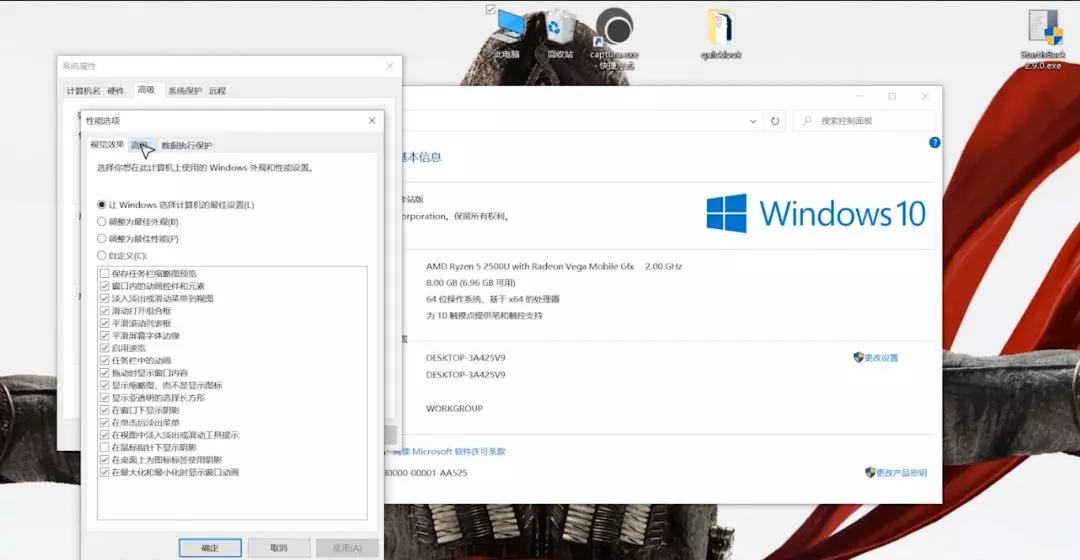Click WORKGROUP text in system window
1080x560 pixels.
[x=454, y=408]
